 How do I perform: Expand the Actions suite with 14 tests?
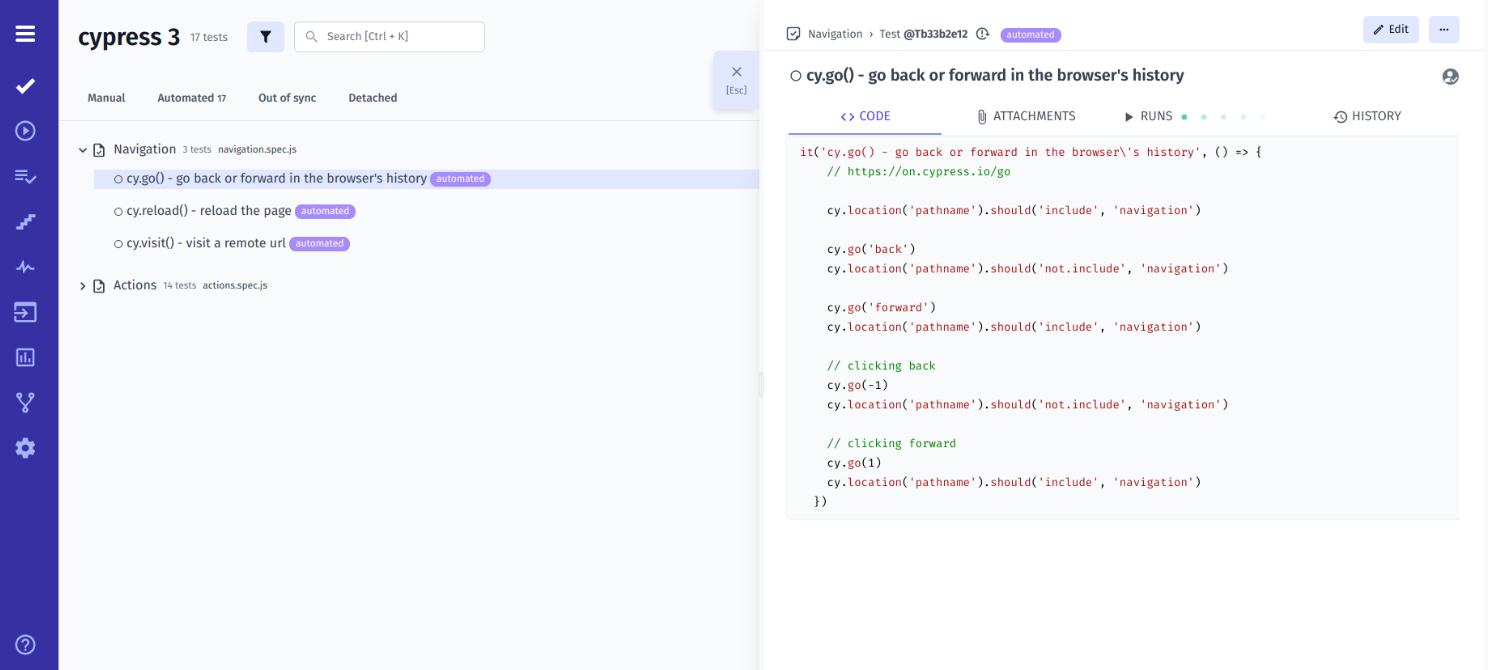pyautogui.click(x=83, y=284)
